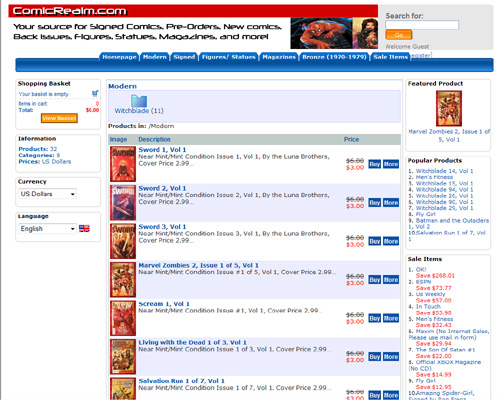This screenshot has width=500, height=400.
Task: Click the Products: 32 information entry
Action: [x=38, y=149]
